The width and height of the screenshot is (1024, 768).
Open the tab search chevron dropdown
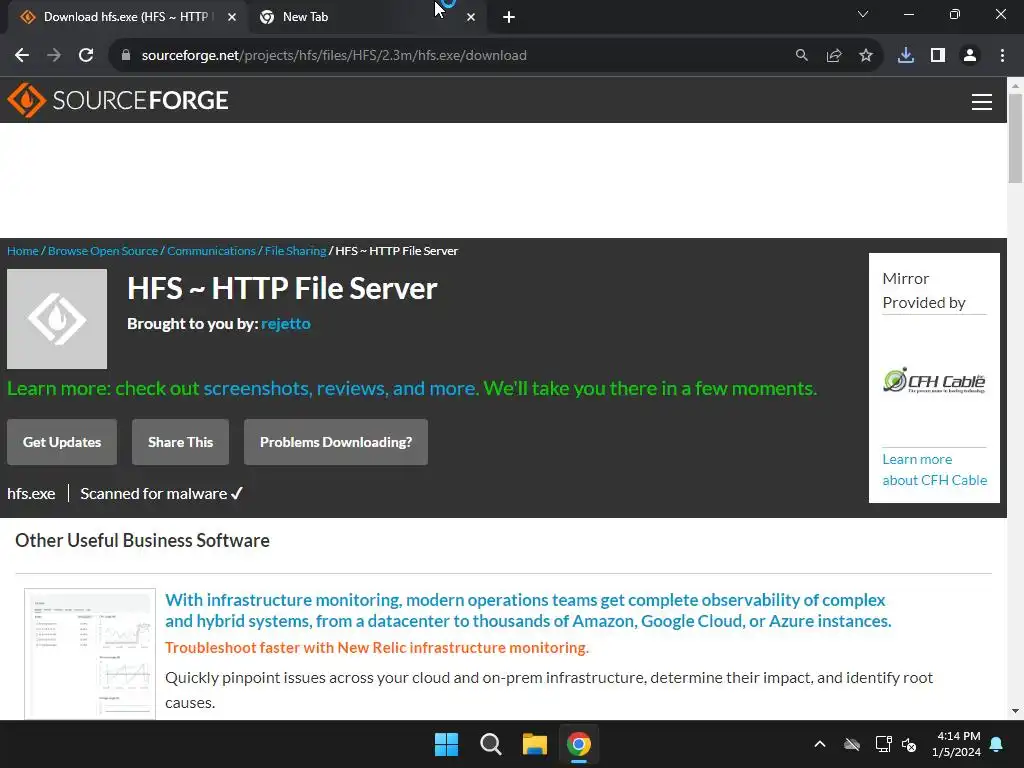coord(863,14)
